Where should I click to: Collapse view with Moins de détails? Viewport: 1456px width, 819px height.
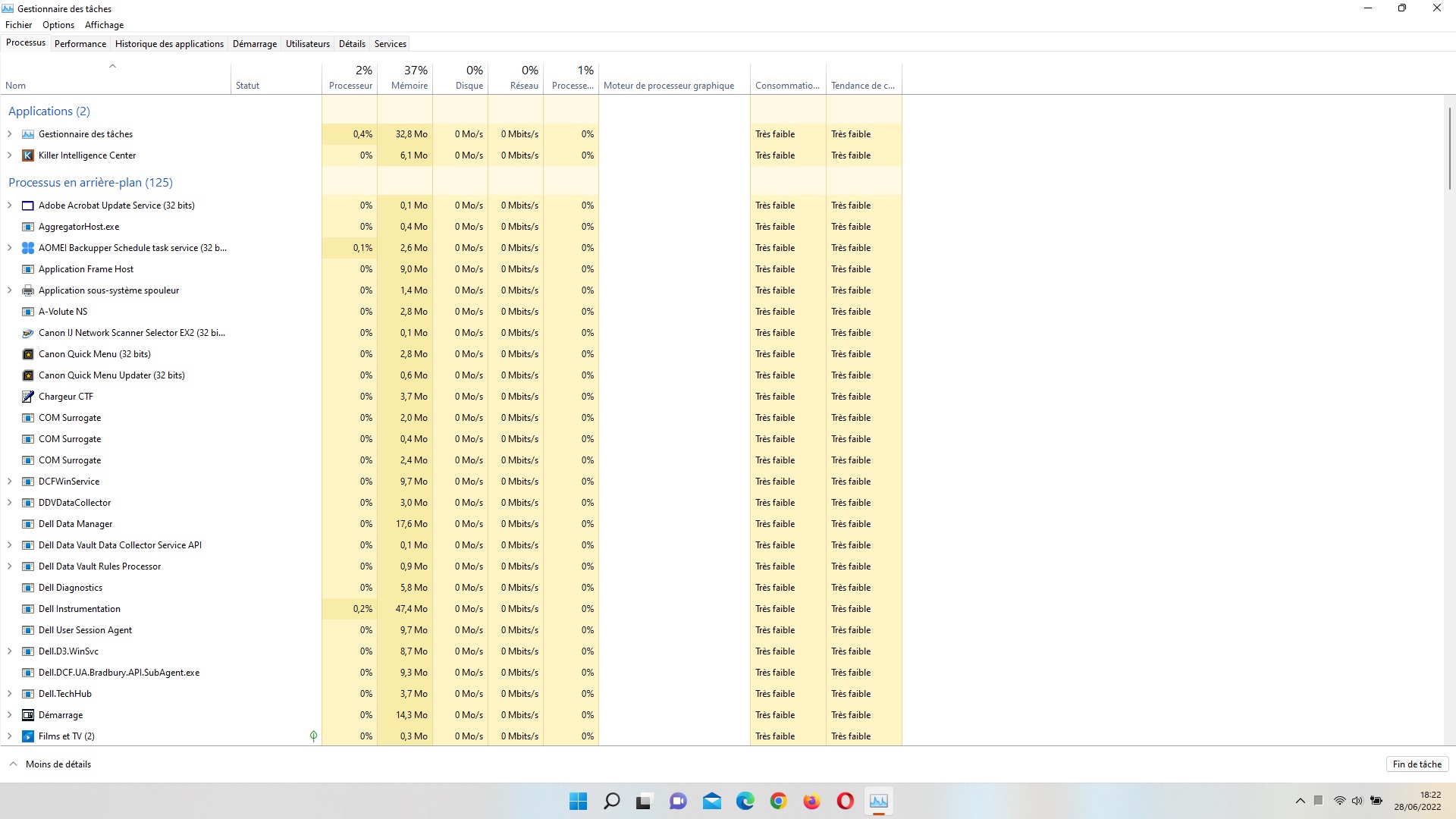50,764
